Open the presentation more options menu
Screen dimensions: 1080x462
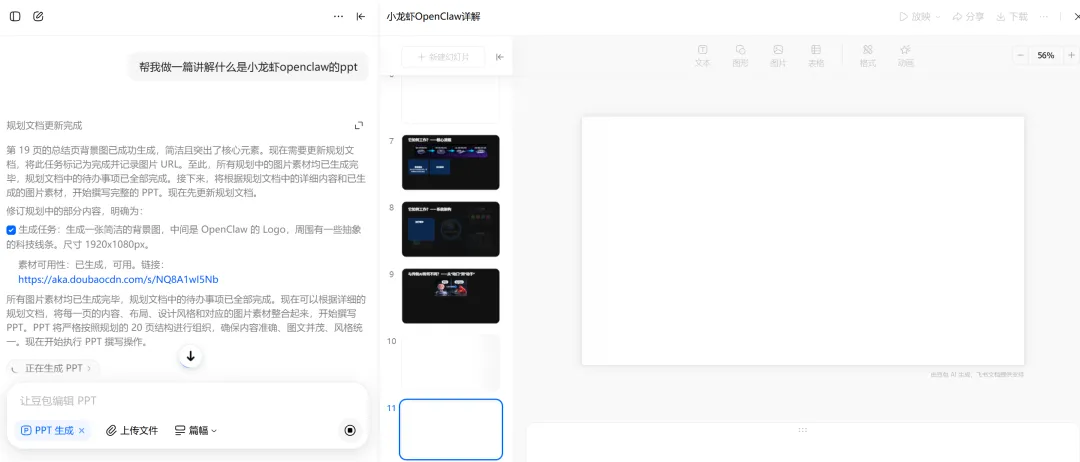point(1044,17)
